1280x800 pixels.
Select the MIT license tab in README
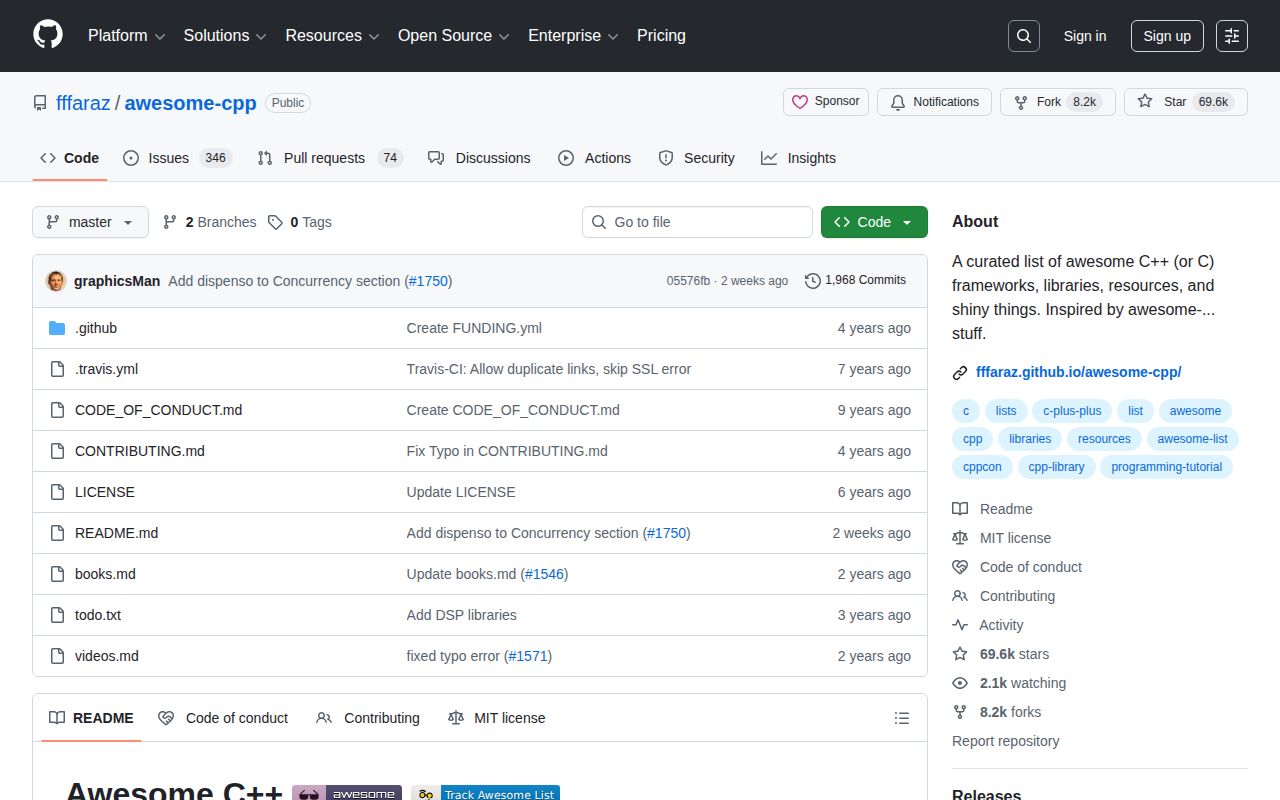pyautogui.click(x=497, y=718)
